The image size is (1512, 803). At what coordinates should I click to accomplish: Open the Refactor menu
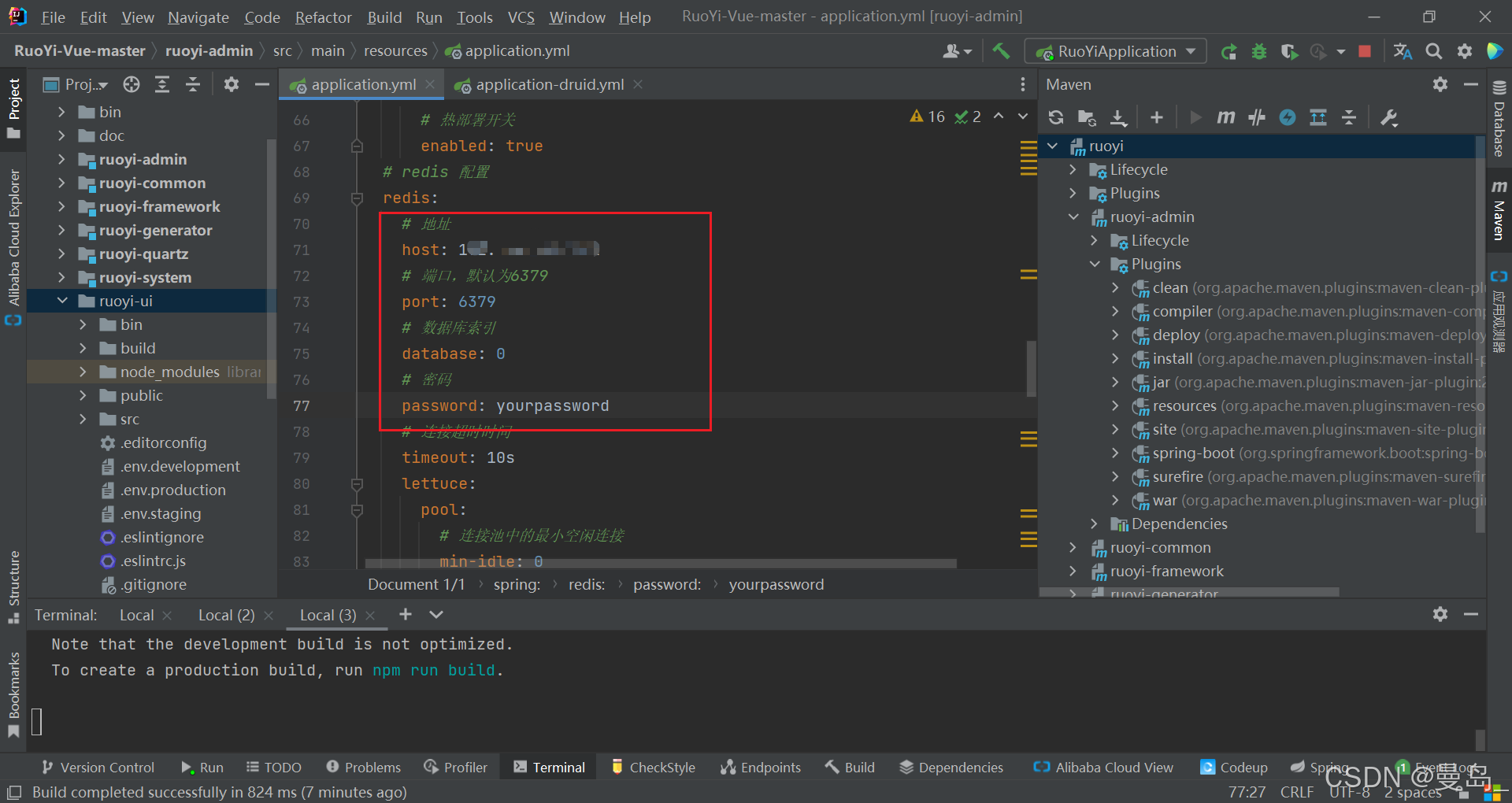(x=323, y=17)
